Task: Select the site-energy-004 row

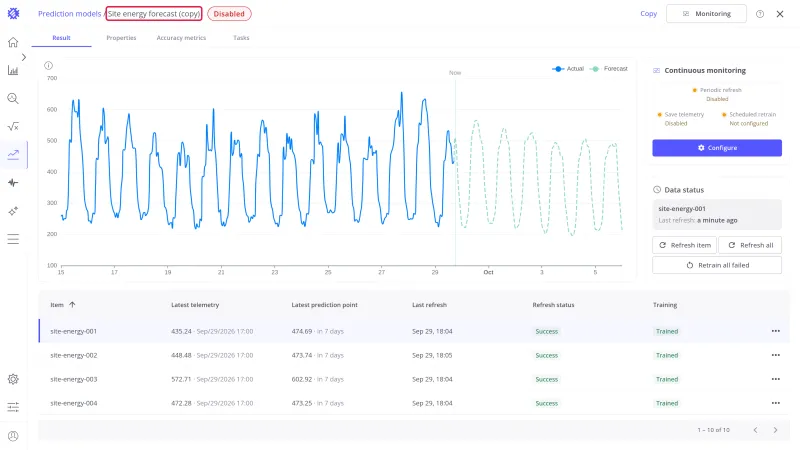Action: [x=414, y=403]
